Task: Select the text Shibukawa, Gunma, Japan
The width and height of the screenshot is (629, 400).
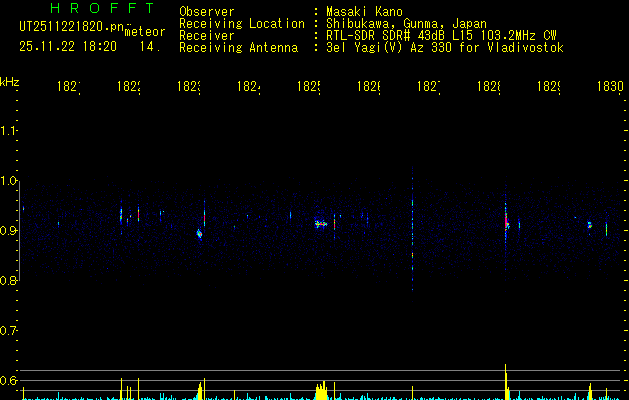Action: [406, 24]
